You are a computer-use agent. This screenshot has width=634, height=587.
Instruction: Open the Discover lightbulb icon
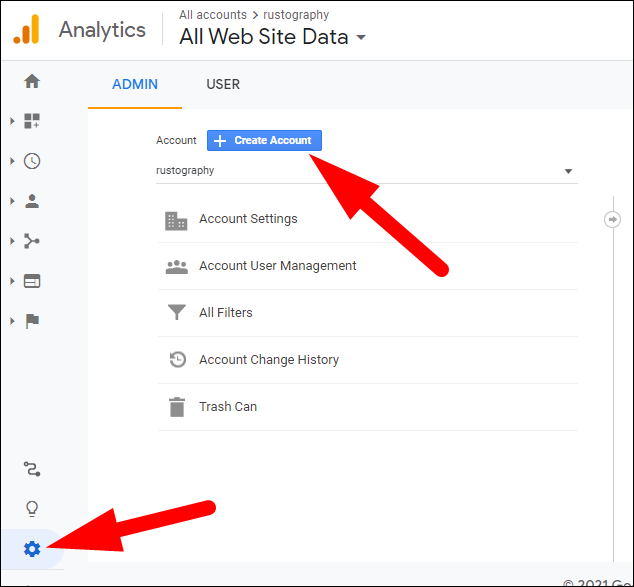(x=32, y=509)
